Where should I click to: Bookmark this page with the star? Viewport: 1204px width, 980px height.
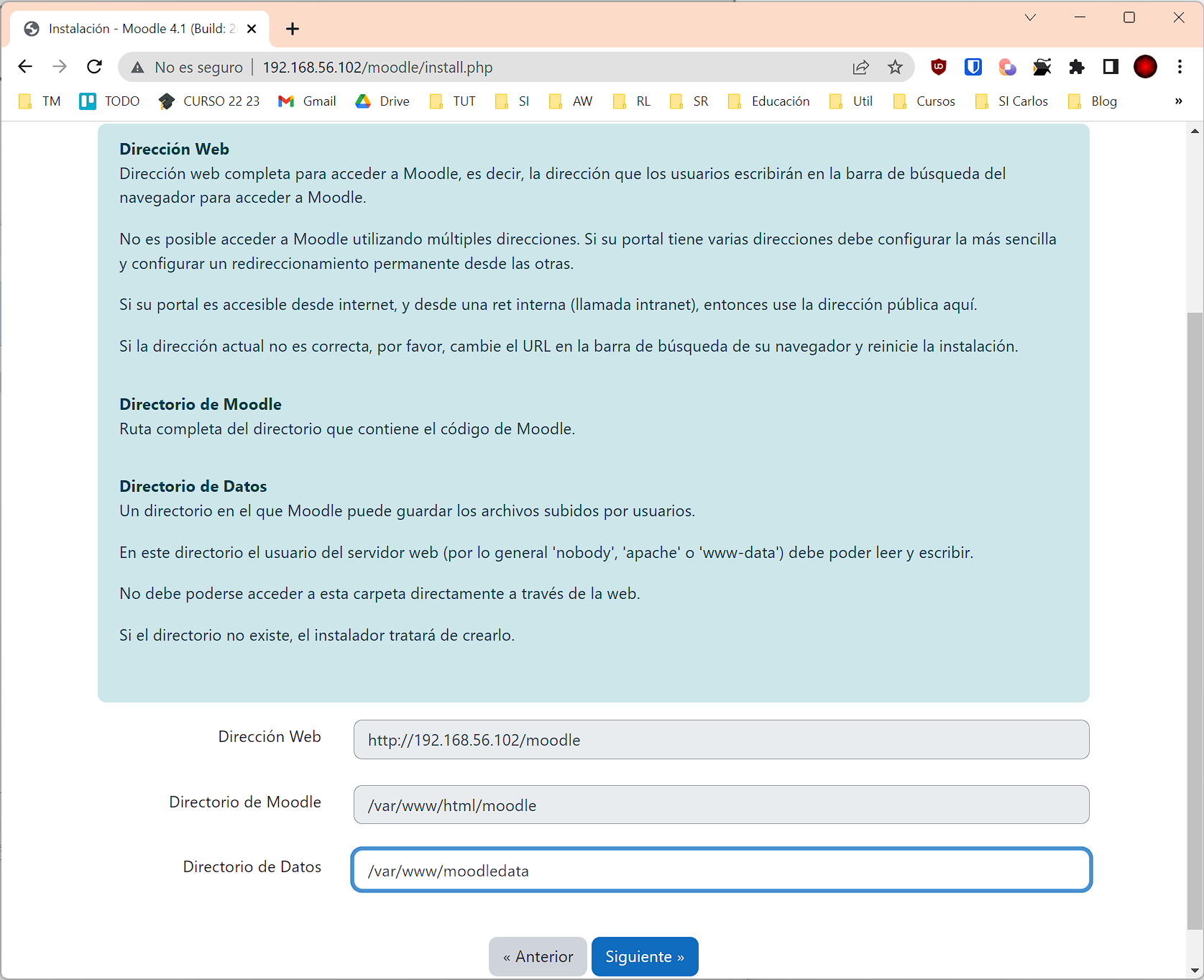click(x=895, y=68)
